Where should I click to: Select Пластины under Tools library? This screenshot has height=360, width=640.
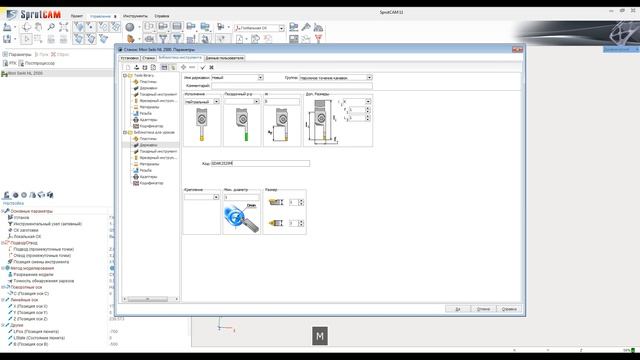[x=148, y=82]
